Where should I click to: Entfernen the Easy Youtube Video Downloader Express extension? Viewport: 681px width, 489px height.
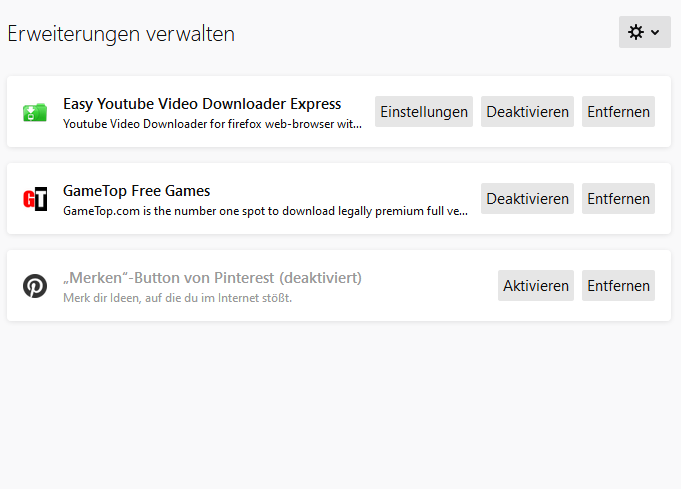click(x=618, y=112)
